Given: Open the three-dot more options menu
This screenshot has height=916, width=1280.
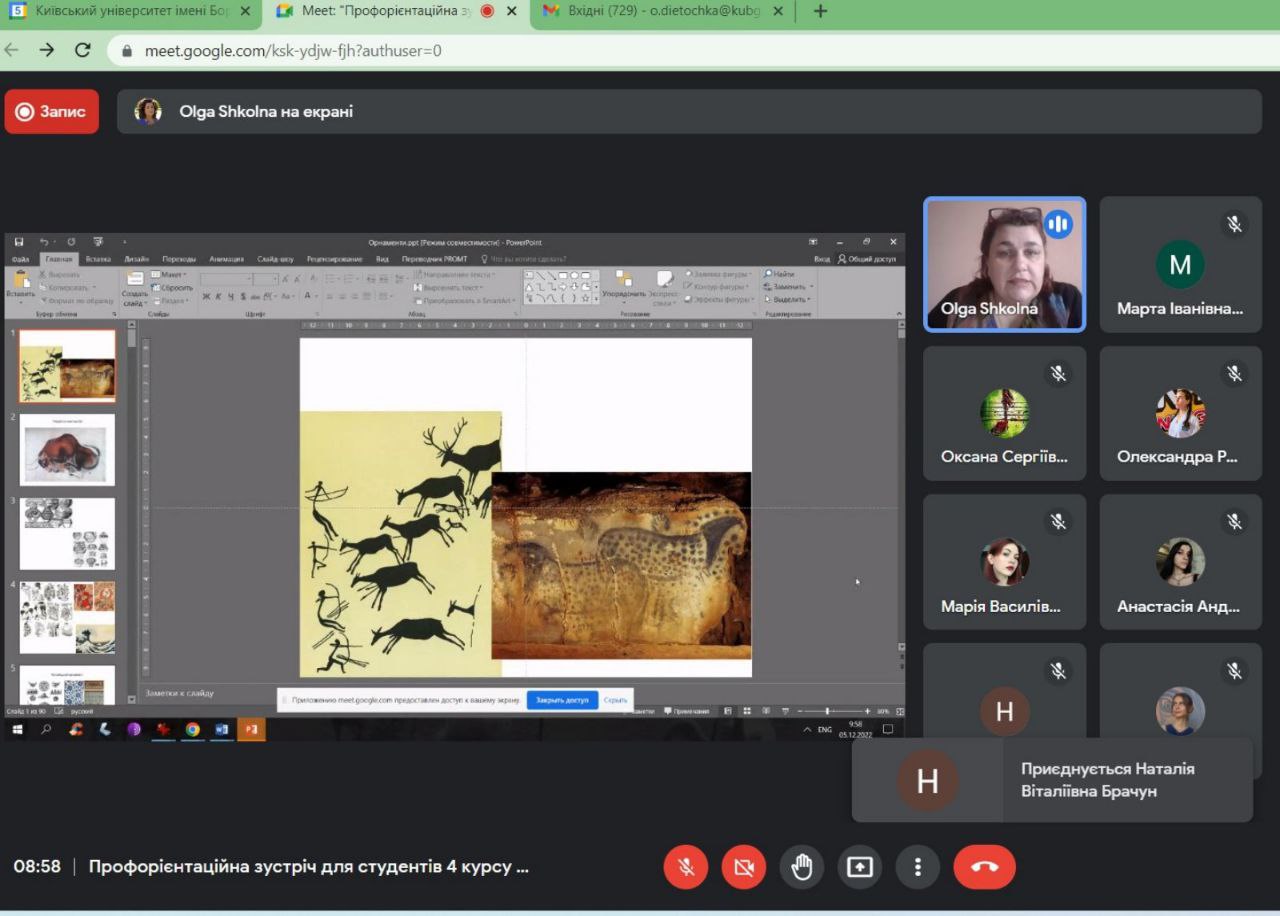Looking at the screenshot, I should pyautogui.click(x=917, y=867).
